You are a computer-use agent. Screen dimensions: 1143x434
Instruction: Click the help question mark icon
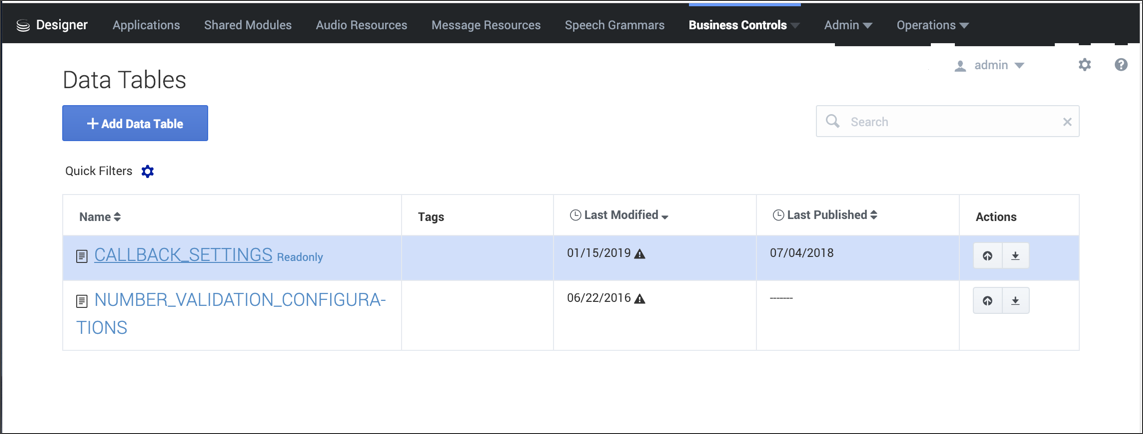1121,65
